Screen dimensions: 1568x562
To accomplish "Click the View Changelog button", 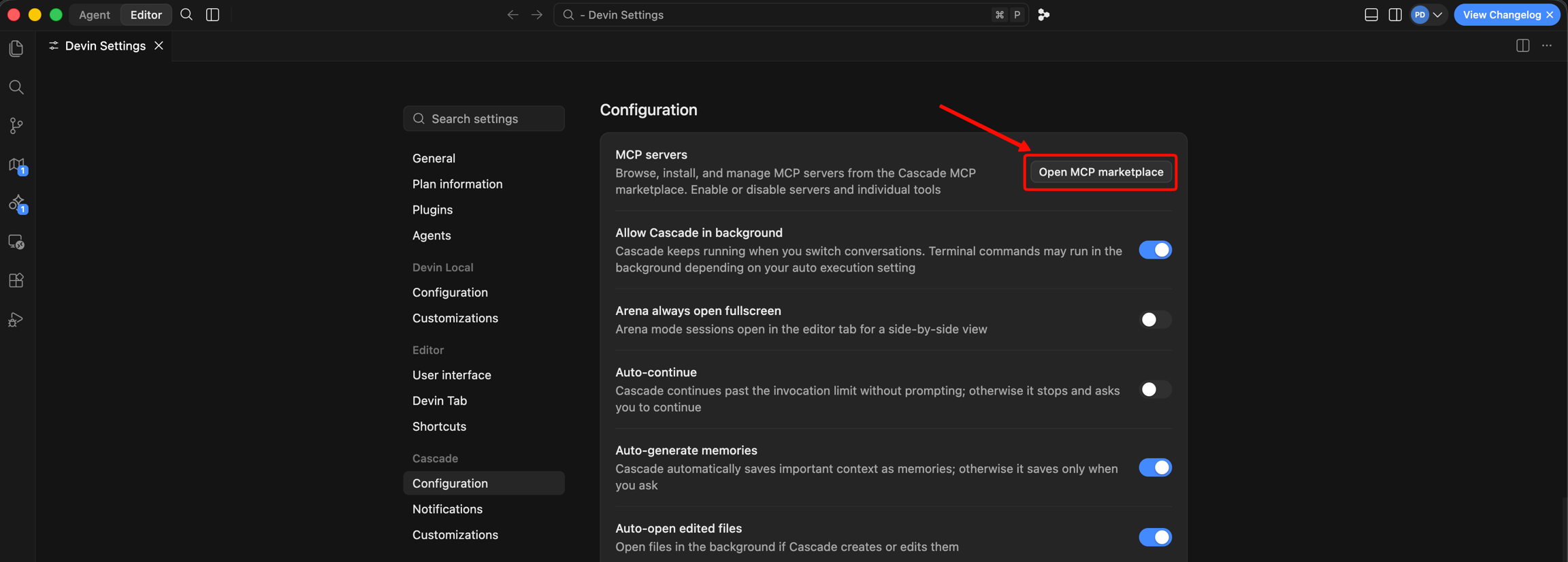I will 1501,14.
